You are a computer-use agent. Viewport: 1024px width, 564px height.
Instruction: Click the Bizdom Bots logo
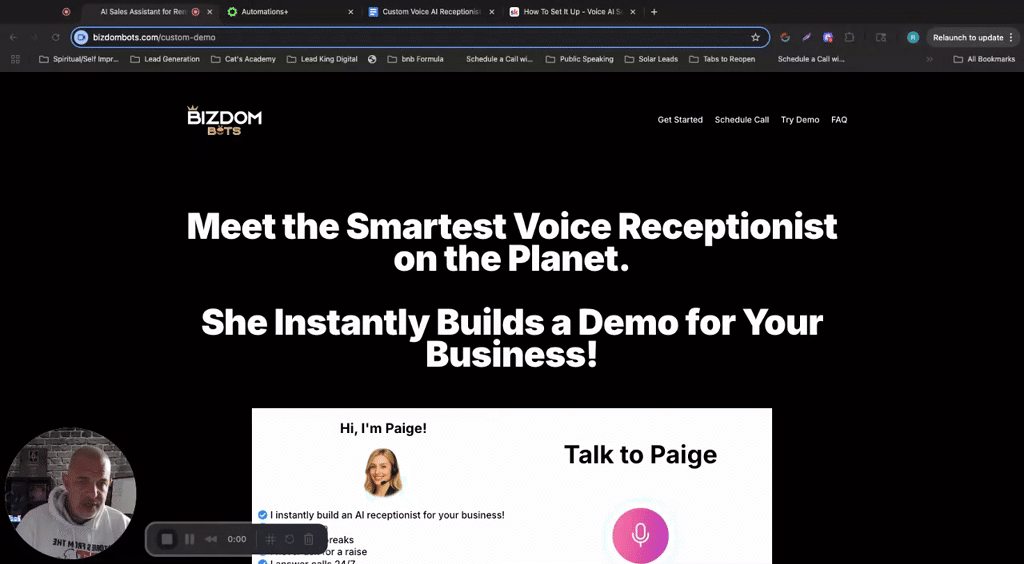click(x=224, y=120)
